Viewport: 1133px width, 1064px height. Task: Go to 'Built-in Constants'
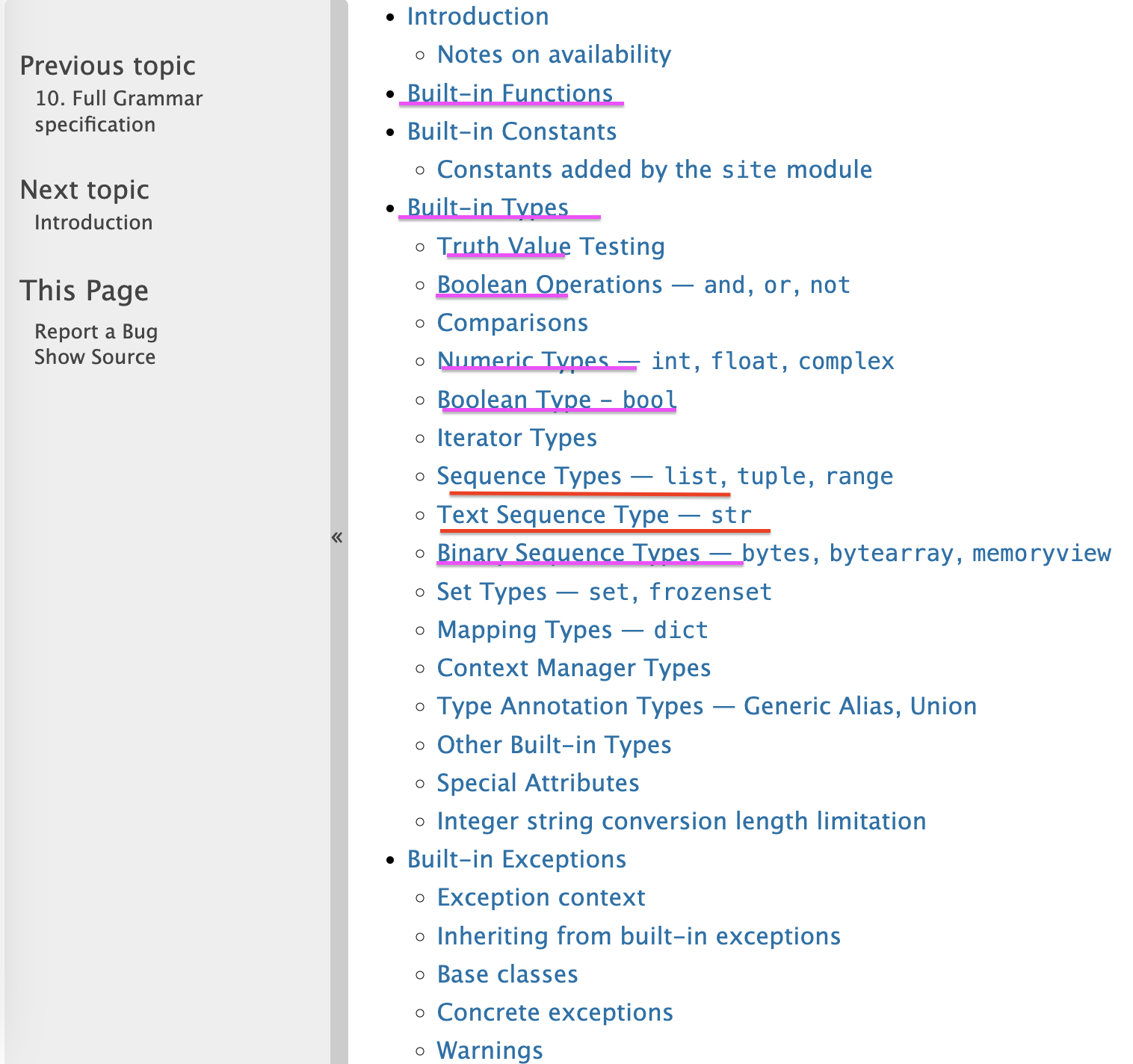512,132
